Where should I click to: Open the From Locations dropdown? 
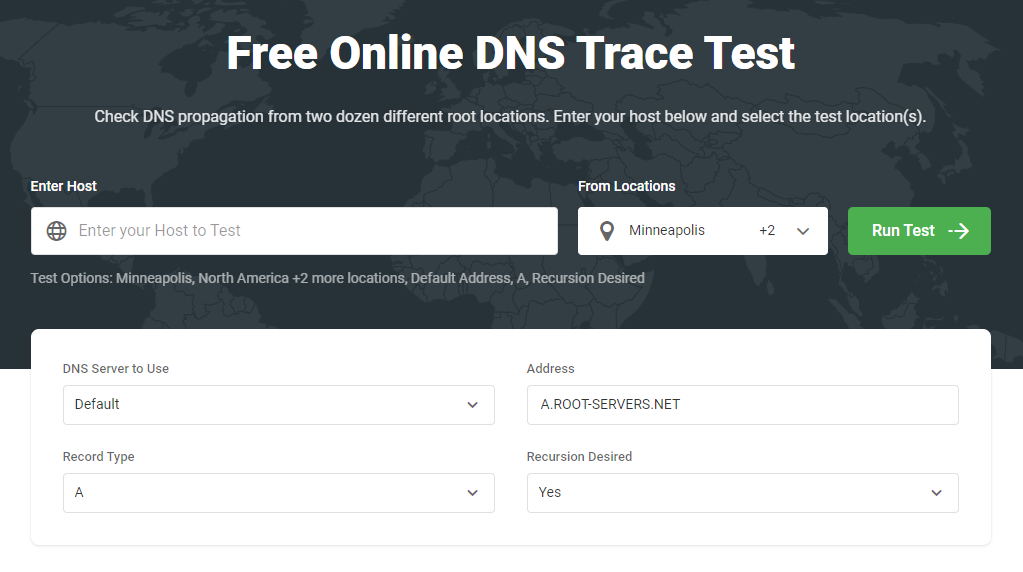pyautogui.click(x=703, y=231)
